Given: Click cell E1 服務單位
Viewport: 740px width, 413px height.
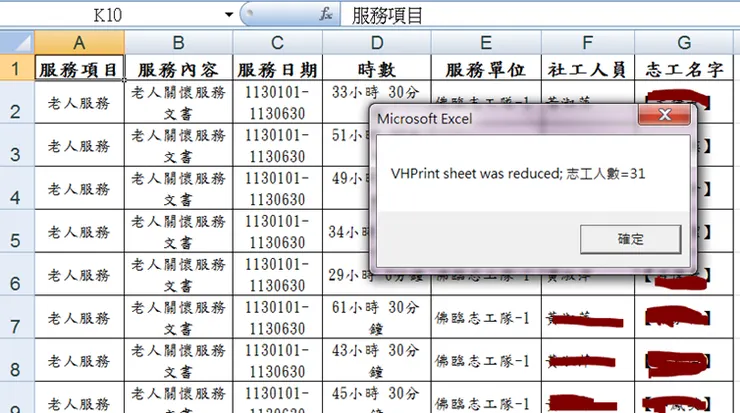Looking at the screenshot, I should pos(486,68).
